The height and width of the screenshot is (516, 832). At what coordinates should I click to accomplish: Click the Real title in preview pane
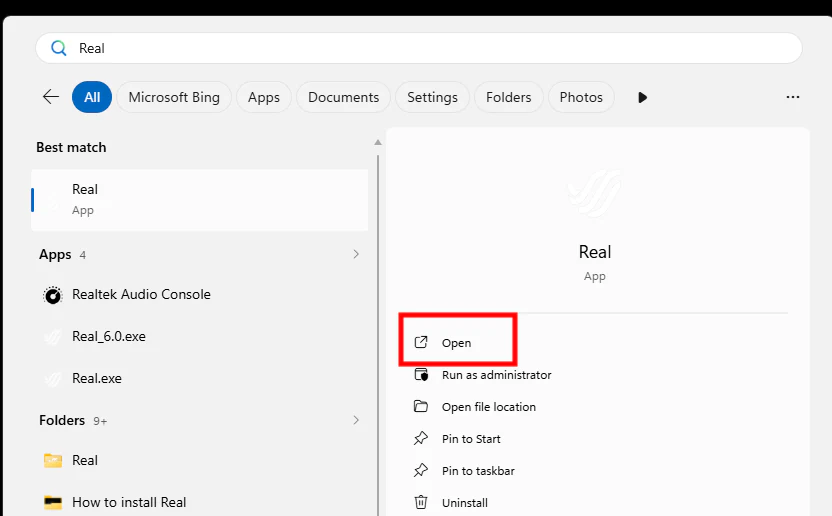595,252
